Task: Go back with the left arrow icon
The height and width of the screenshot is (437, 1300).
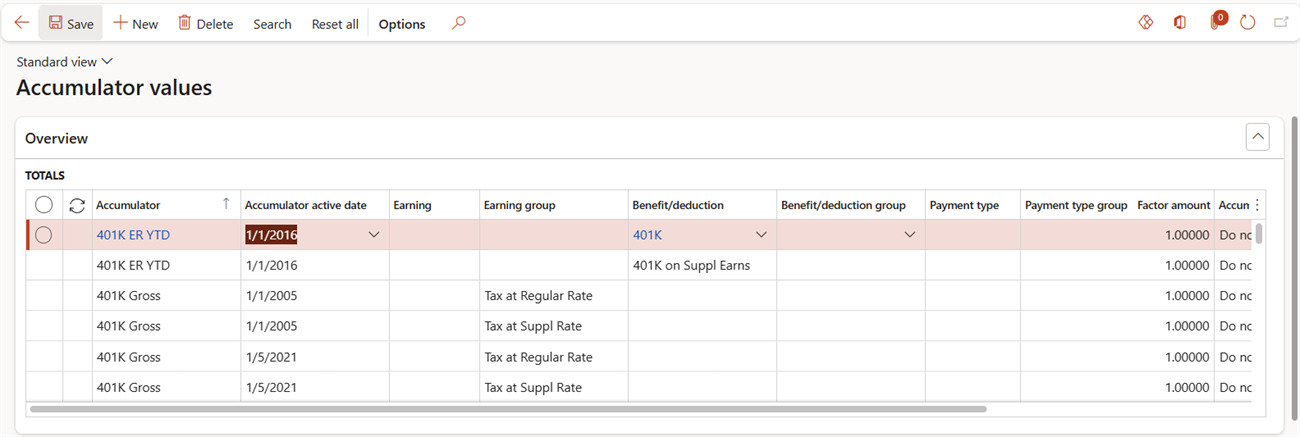Action: coord(21,23)
